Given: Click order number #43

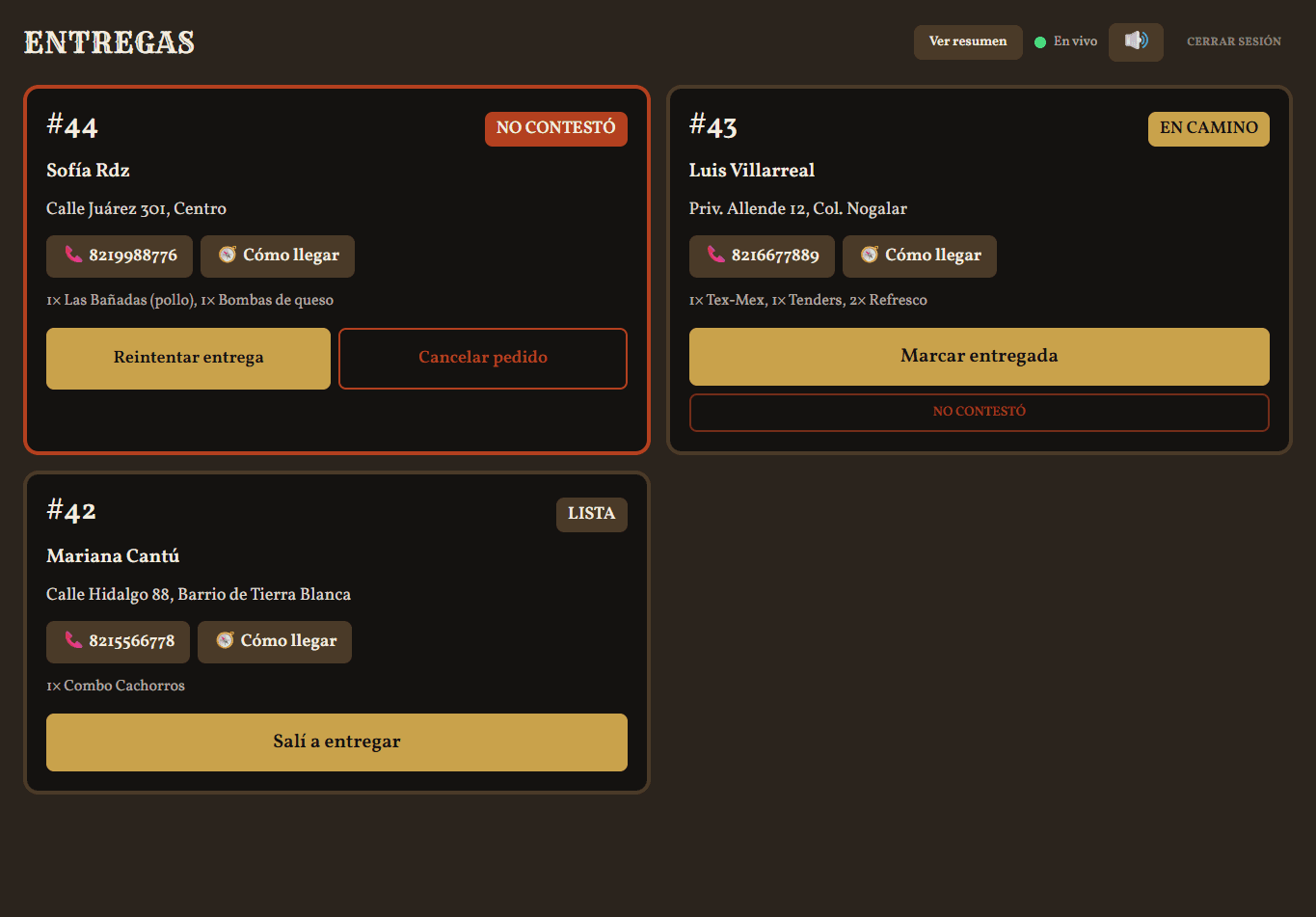Looking at the screenshot, I should [x=713, y=125].
